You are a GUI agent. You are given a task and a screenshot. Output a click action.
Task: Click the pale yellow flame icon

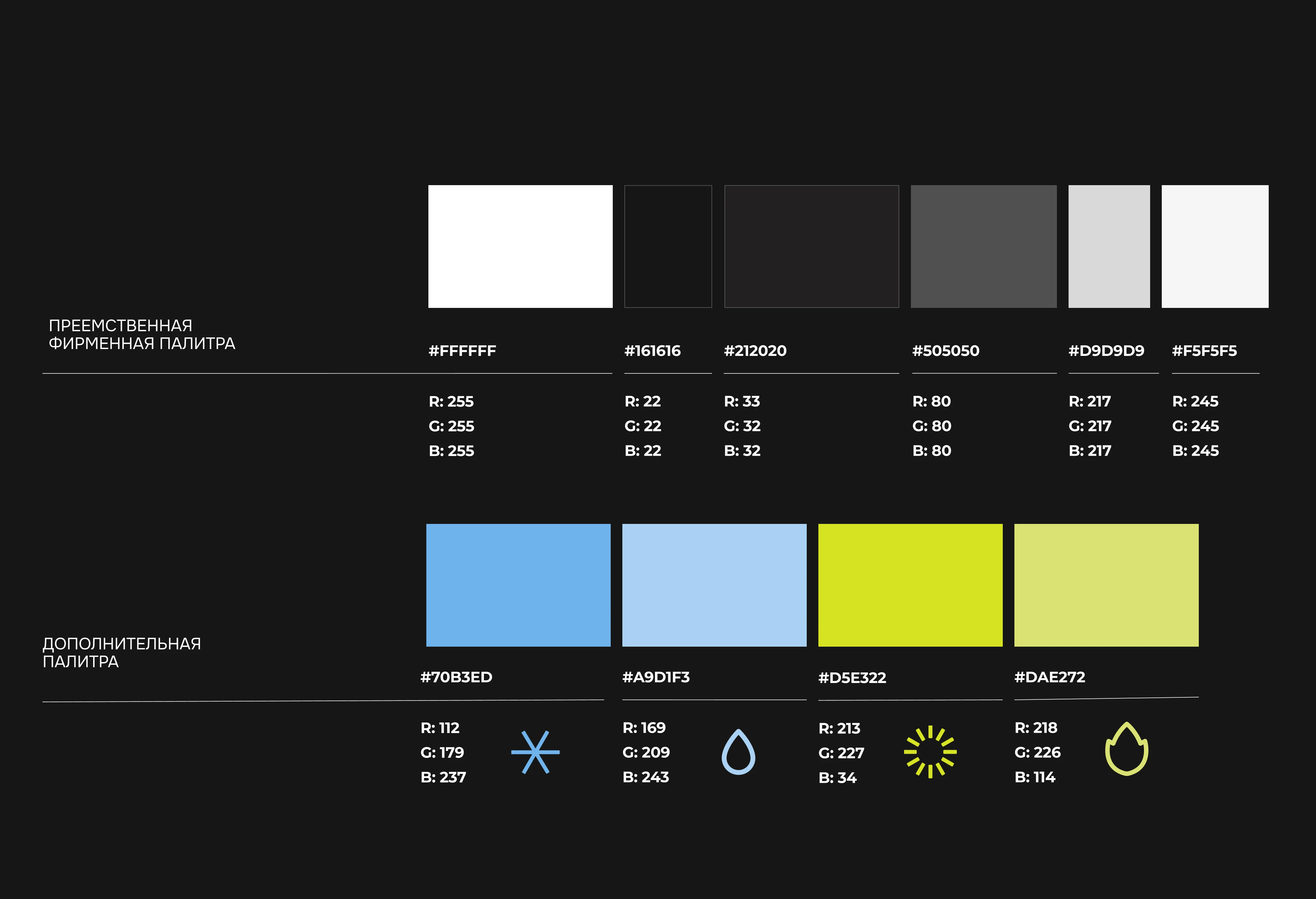1126,750
